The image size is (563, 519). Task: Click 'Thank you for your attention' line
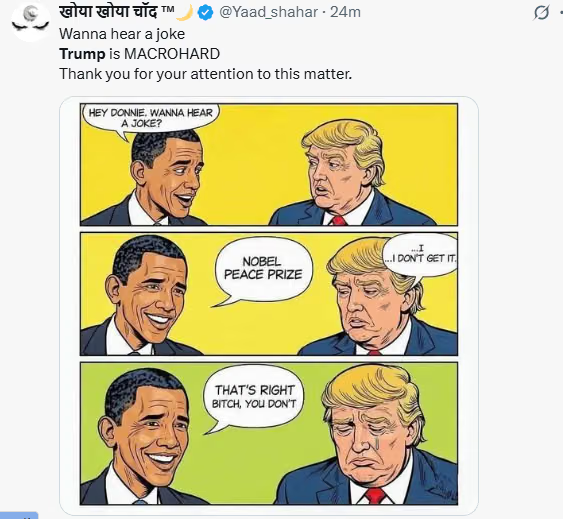pyautogui.click(x=206, y=74)
